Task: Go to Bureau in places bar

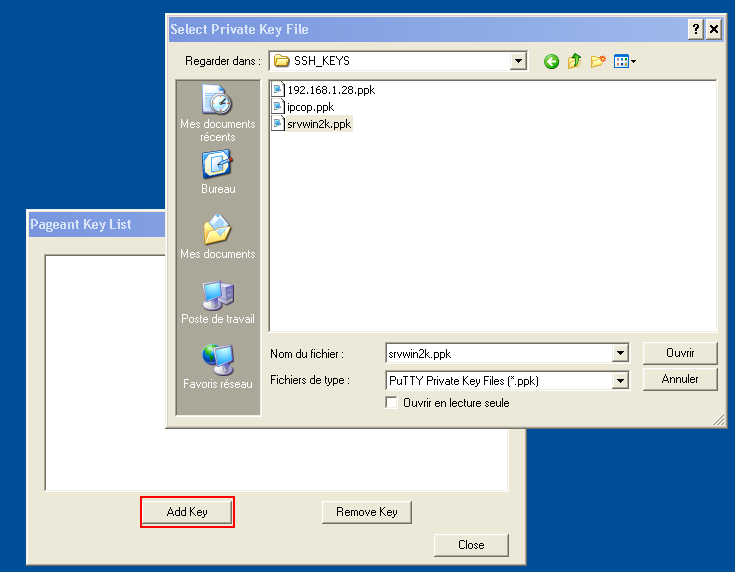Action: click(x=217, y=172)
